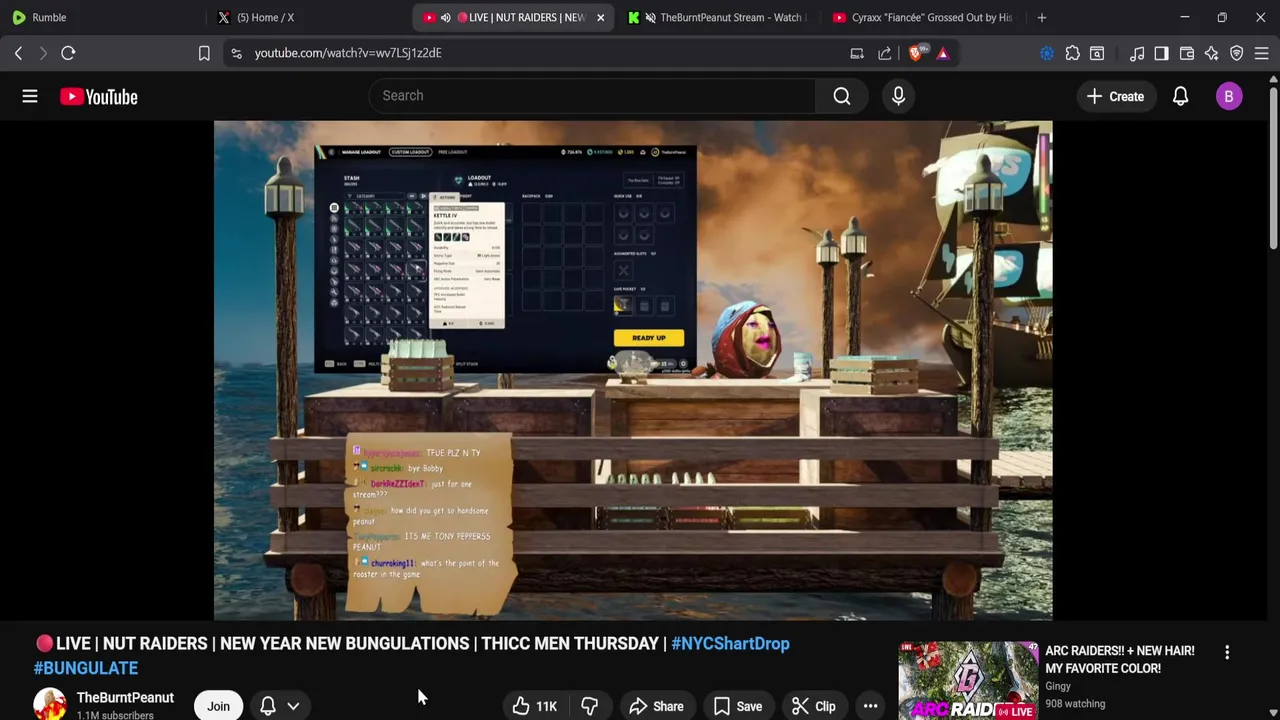Create a Clip of the stream
This screenshot has width=1280, height=720.
pyautogui.click(x=814, y=706)
